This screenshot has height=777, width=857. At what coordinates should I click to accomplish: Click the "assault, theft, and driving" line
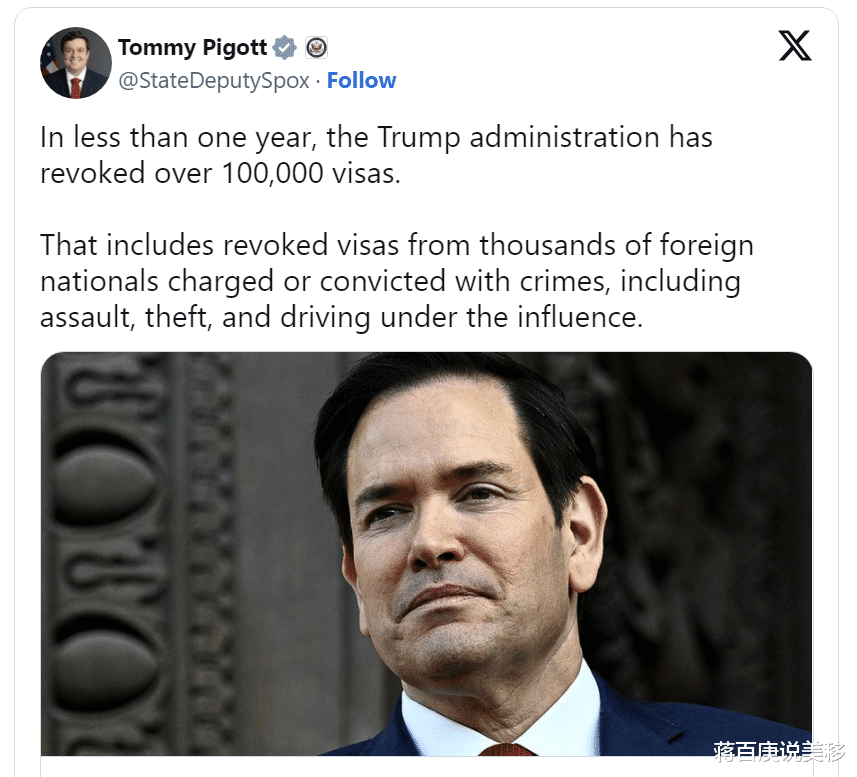[x=341, y=317]
